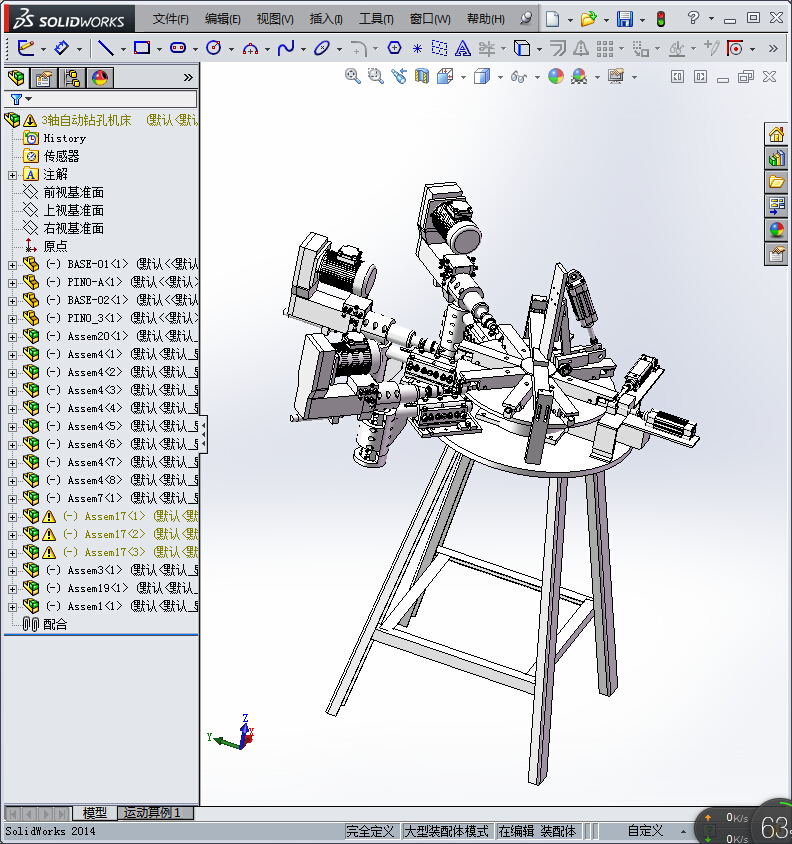Select the Rectangle sketch tool

click(x=142, y=48)
